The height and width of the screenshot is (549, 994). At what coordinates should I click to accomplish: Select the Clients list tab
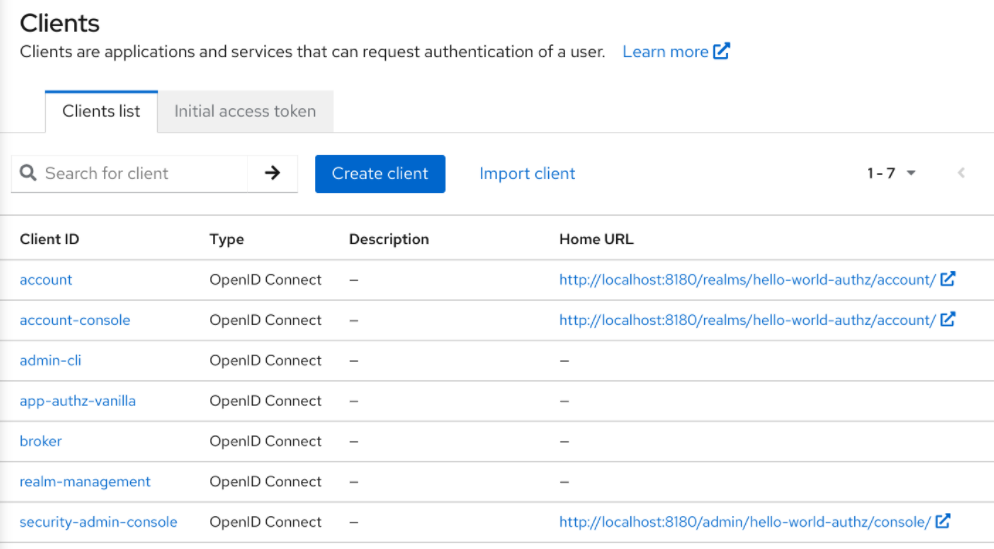point(101,111)
